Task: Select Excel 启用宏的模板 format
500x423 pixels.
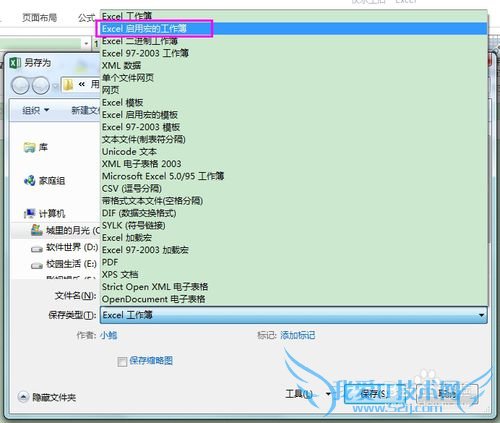Action: tap(294, 115)
